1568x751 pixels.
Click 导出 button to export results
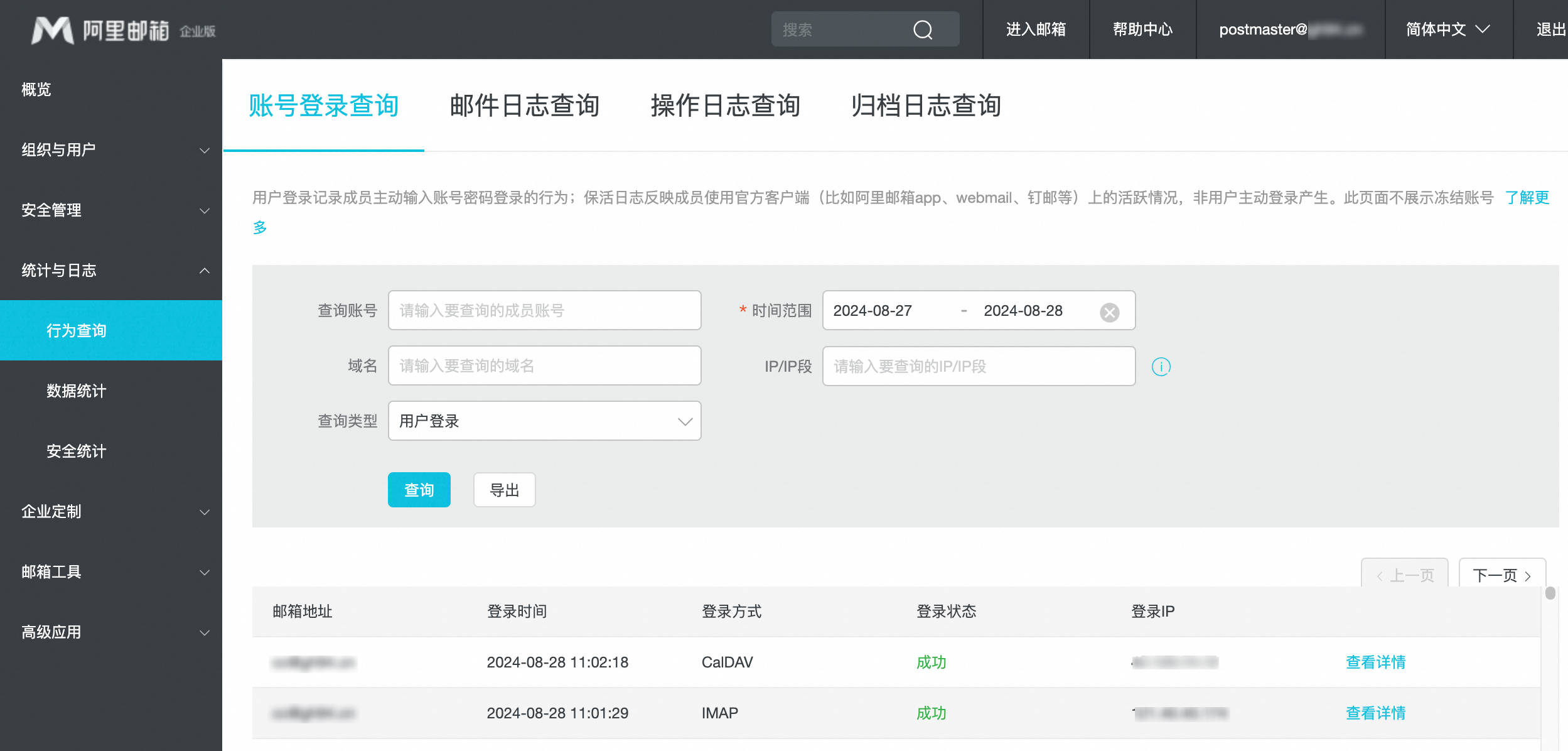[x=504, y=489]
